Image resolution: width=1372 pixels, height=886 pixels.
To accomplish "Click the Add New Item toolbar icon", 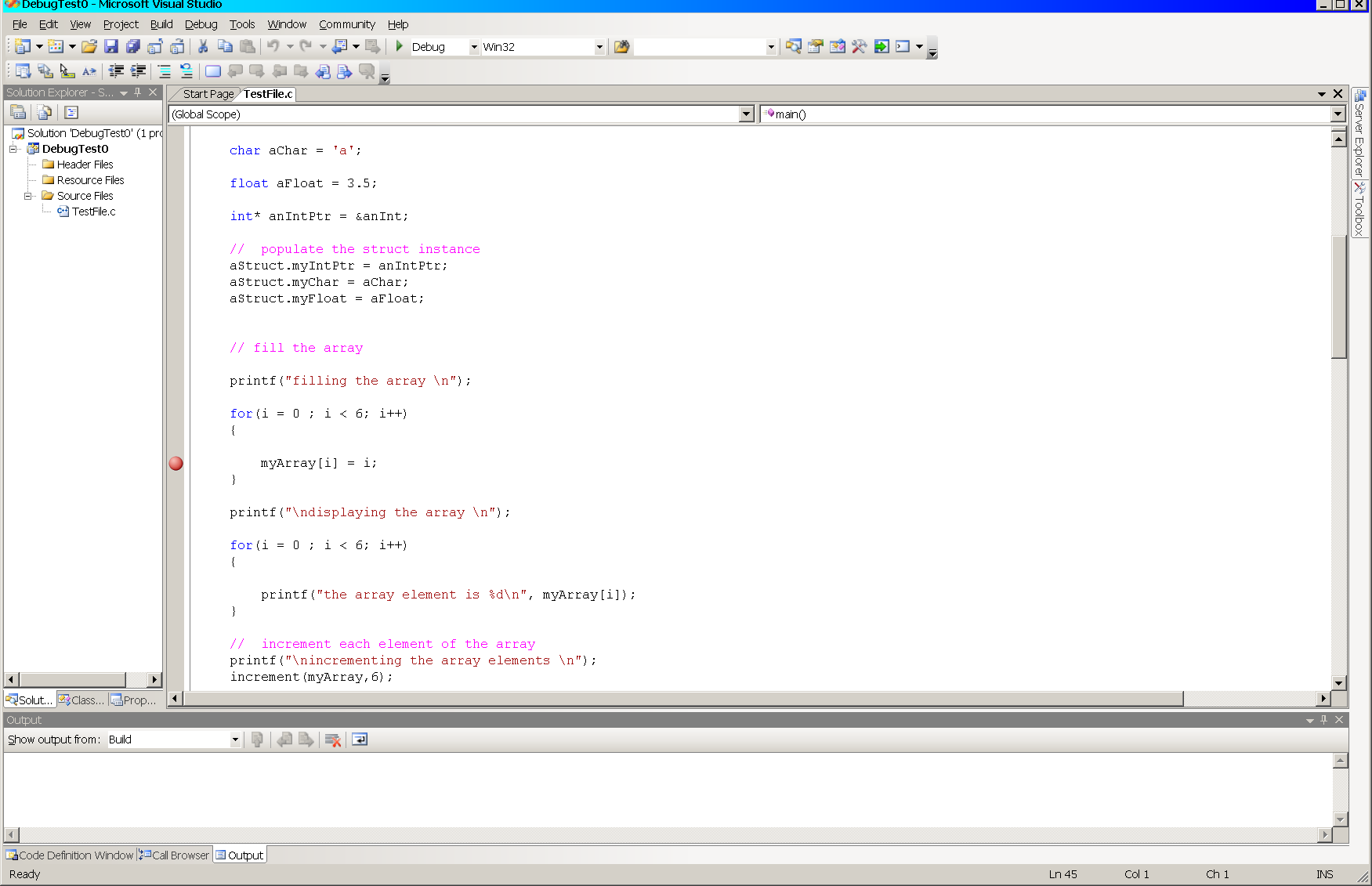I will click(56, 47).
